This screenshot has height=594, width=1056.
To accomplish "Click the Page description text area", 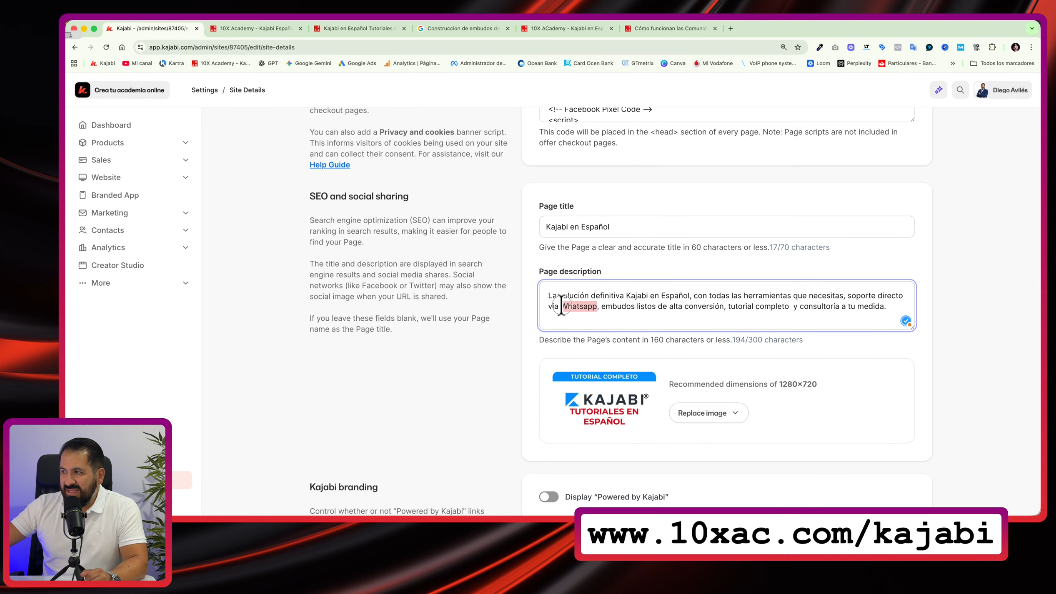I will tap(726, 306).
